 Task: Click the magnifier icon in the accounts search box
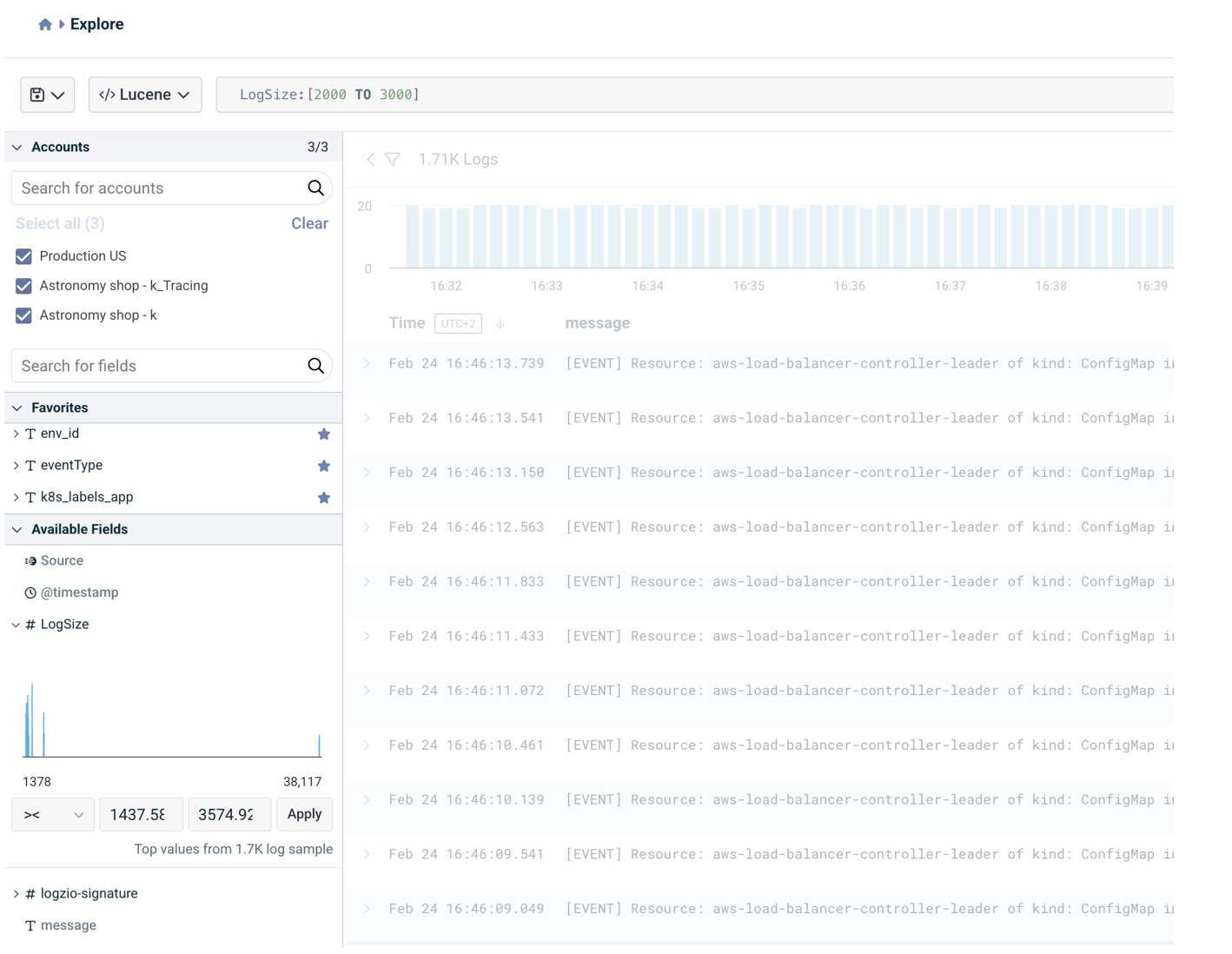(x=315, y=188)
